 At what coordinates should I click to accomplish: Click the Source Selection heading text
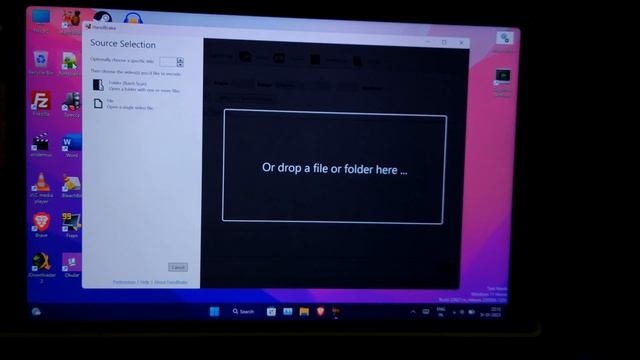click(x=123, y=44)
